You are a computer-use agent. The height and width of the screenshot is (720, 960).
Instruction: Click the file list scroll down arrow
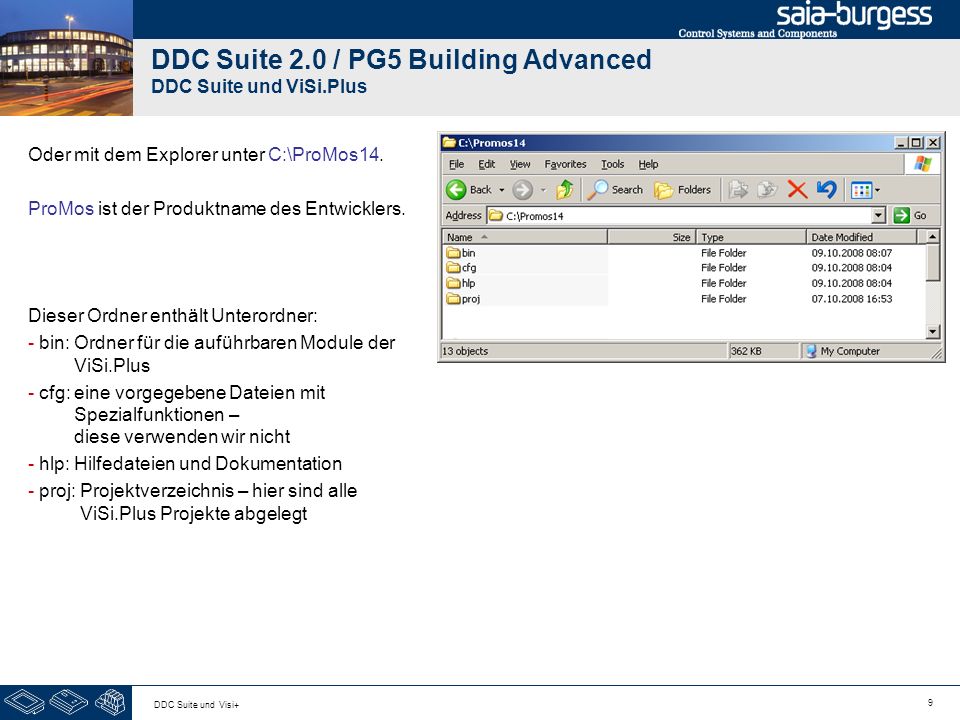click(x=932, y=332)
